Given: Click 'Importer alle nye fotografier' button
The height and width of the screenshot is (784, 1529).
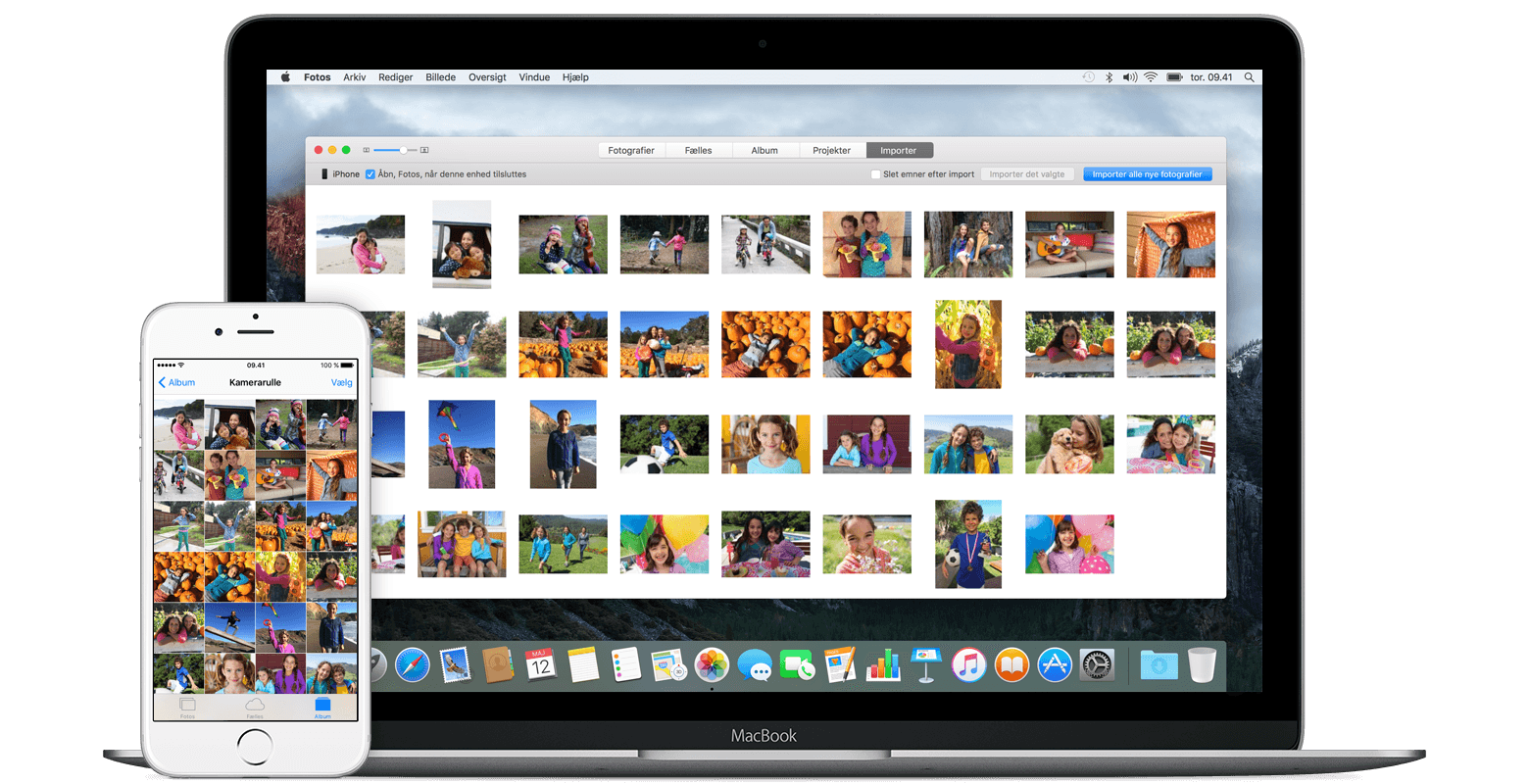Looking at the screenshot, I should 1147,174.
